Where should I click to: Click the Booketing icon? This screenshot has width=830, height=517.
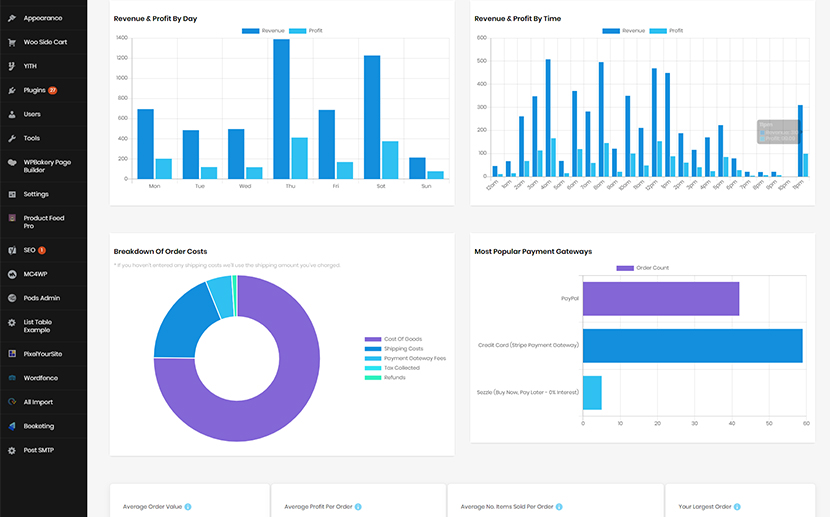12,426
